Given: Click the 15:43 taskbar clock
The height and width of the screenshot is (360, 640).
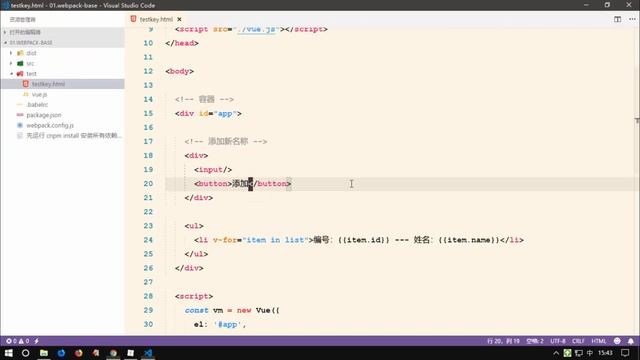Looking at the screenshot, I should [x=605, y=353].
